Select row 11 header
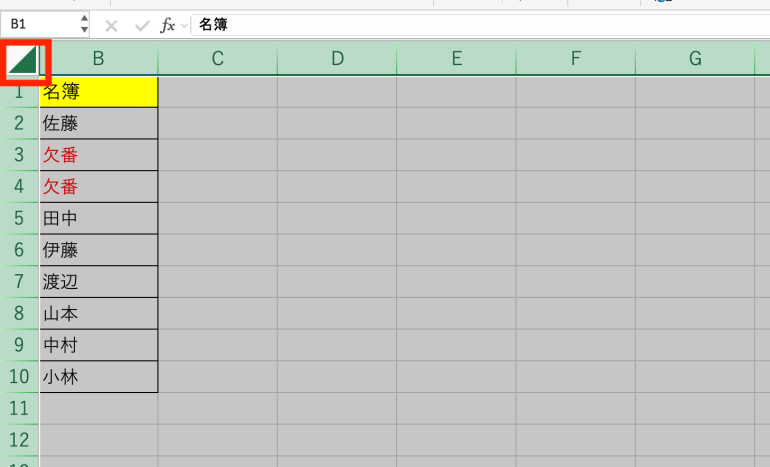The height and width of the screenshot is (467, 770). 19,408
